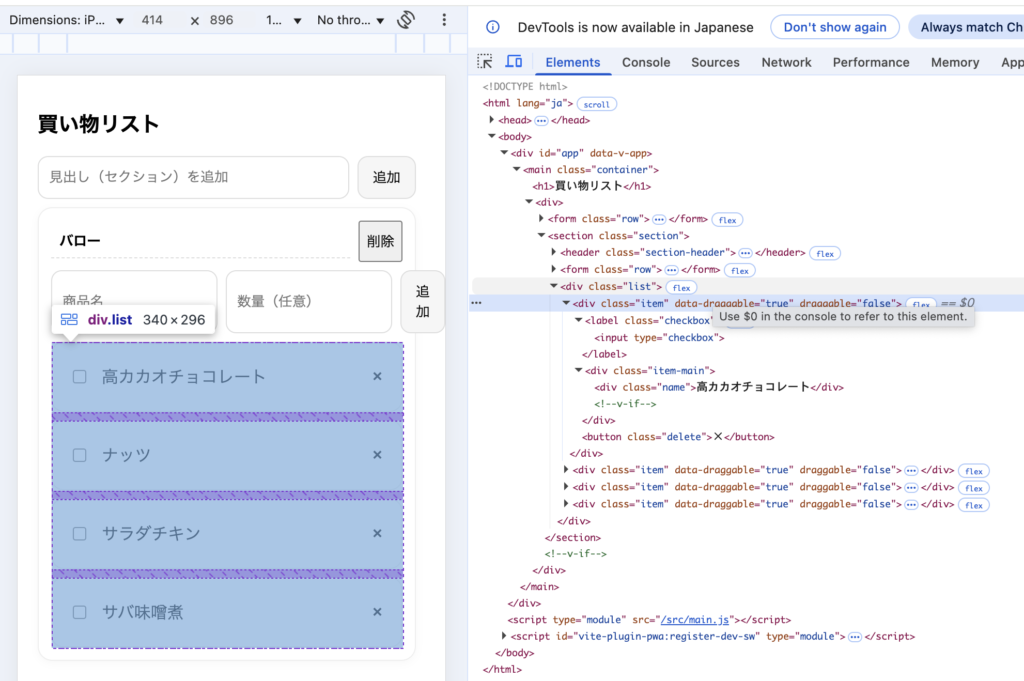1024x681 pixels.
Task: Open the Dimensions device dropdown
Action: tap(66, 20)
